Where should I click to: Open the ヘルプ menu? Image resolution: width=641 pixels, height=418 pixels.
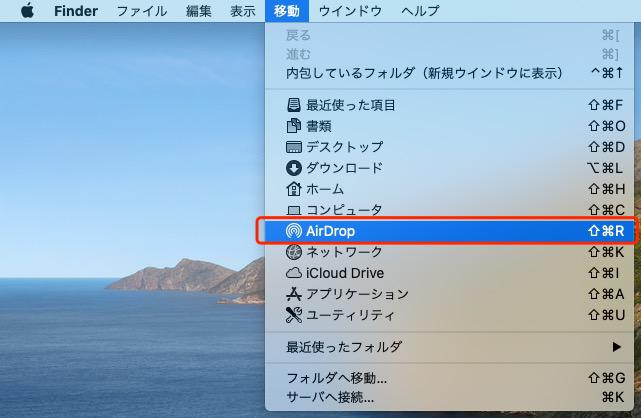coord(420,11)
